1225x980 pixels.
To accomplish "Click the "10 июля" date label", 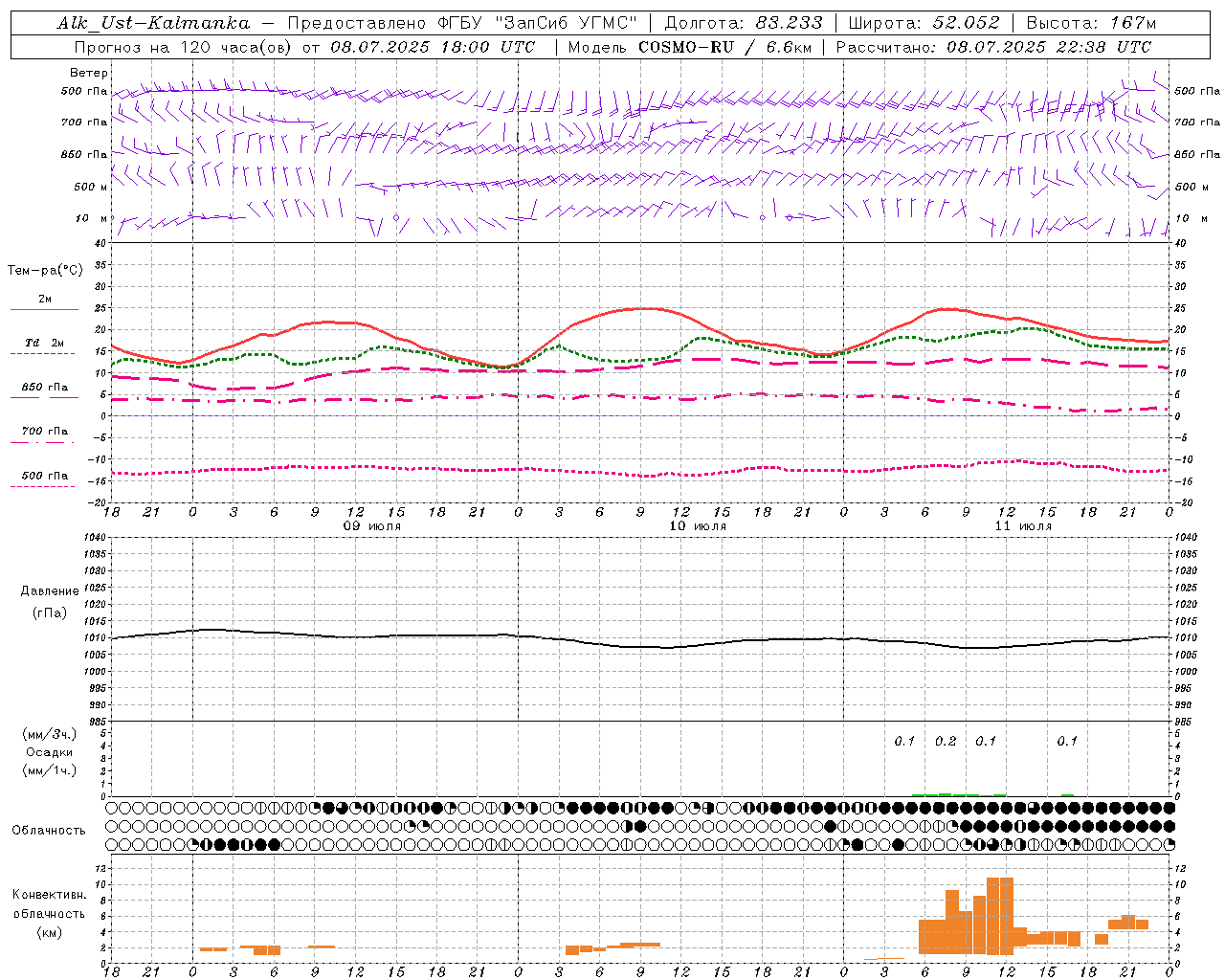I will pyautogui.click(x=698, y=526).
